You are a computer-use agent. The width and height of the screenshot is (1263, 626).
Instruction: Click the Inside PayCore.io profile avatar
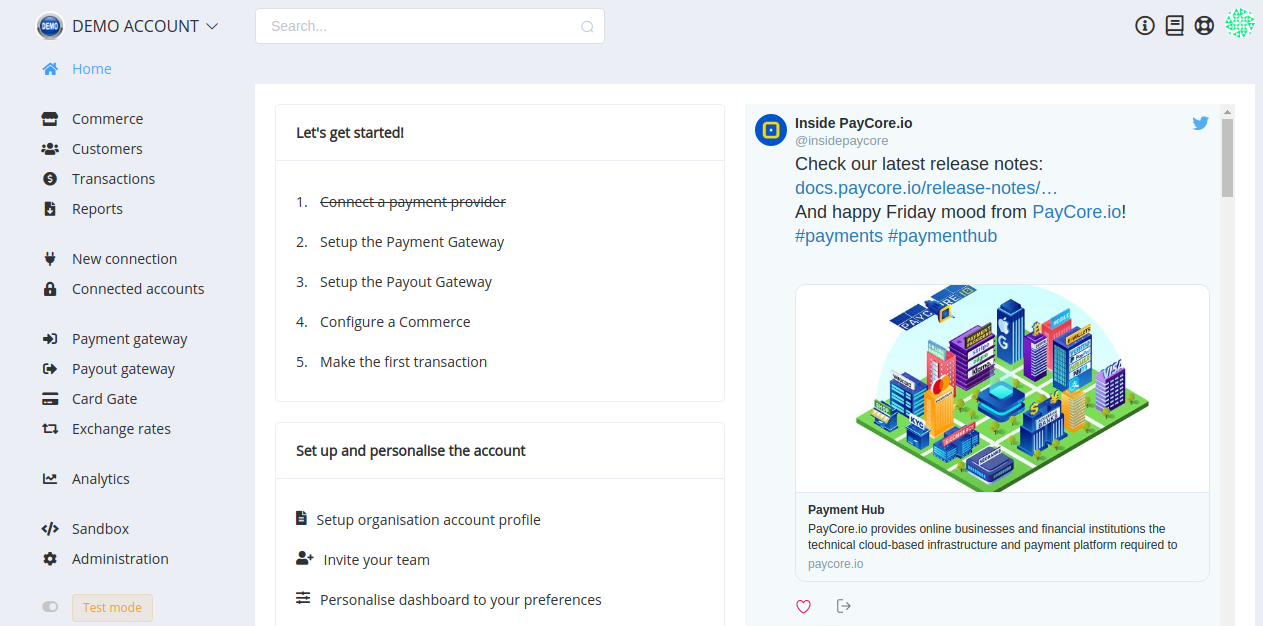pos(771,130)
